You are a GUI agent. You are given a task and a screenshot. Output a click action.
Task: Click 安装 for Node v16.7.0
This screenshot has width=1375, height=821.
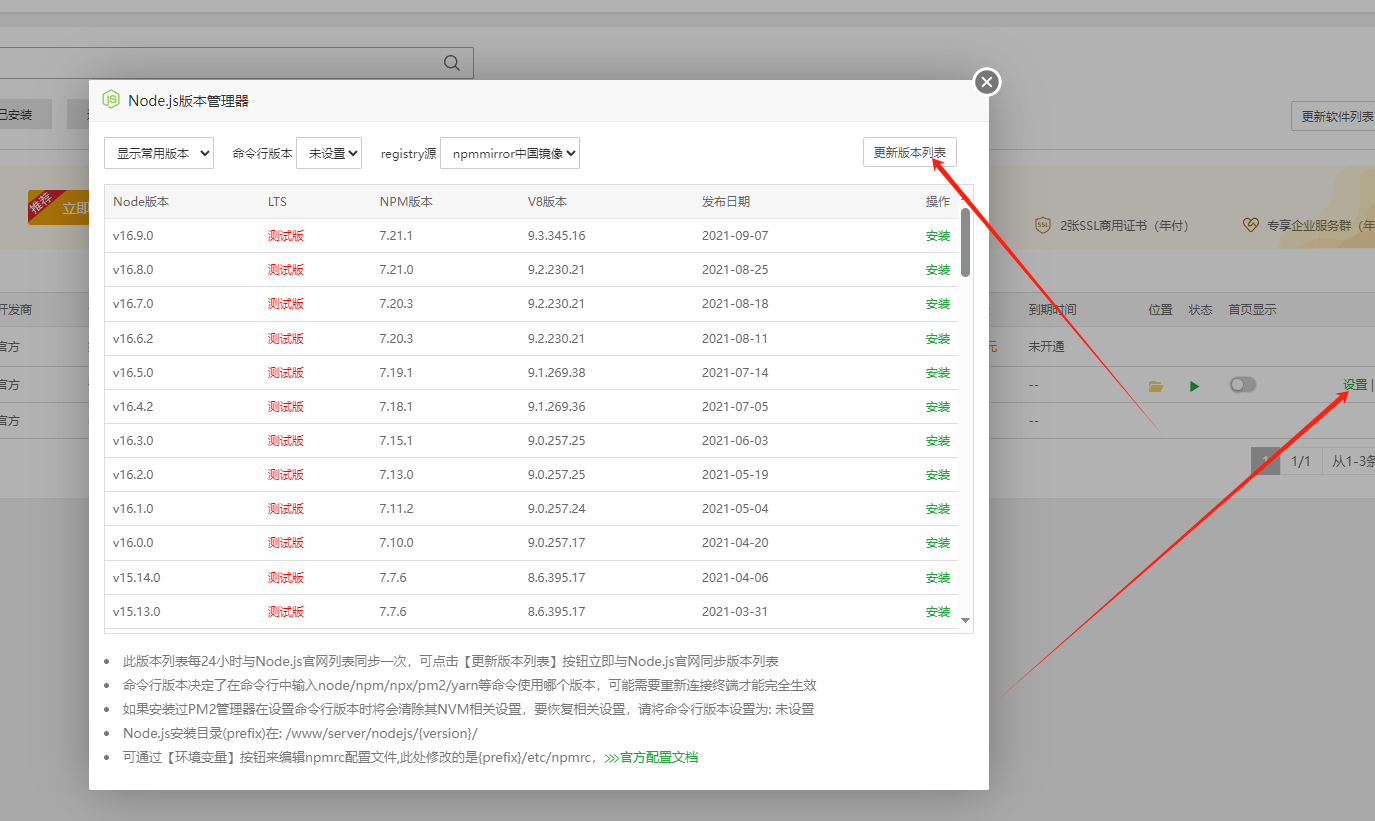coord(938,304)
